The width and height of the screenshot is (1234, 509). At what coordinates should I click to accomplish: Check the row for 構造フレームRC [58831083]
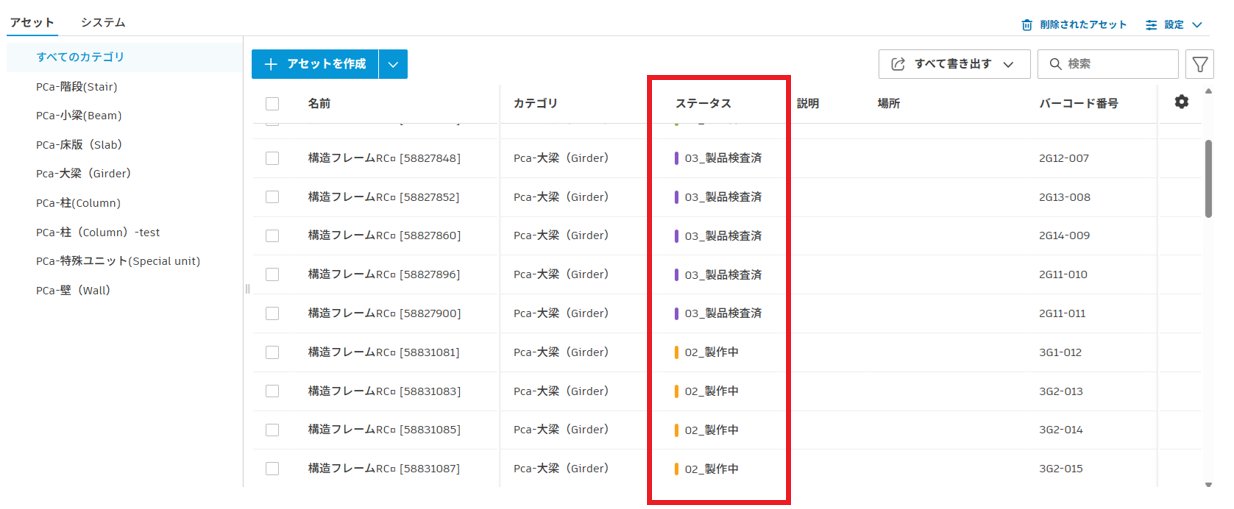click(272, 391)
